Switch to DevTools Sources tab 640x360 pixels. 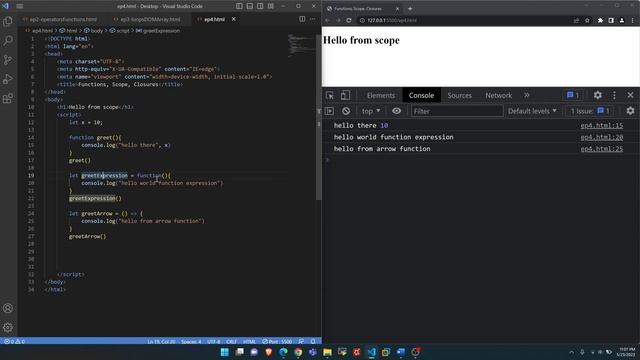(460, 95)
